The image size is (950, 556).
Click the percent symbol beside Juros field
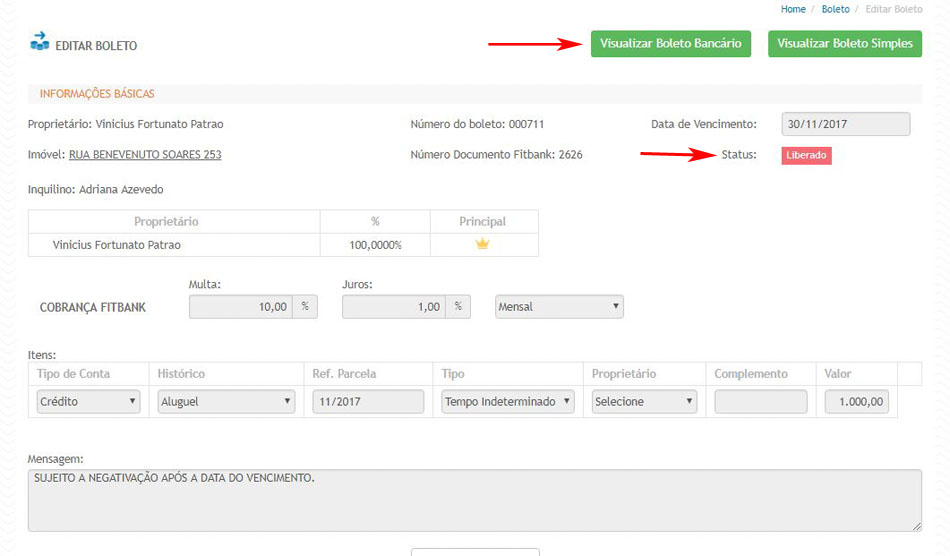458,307
